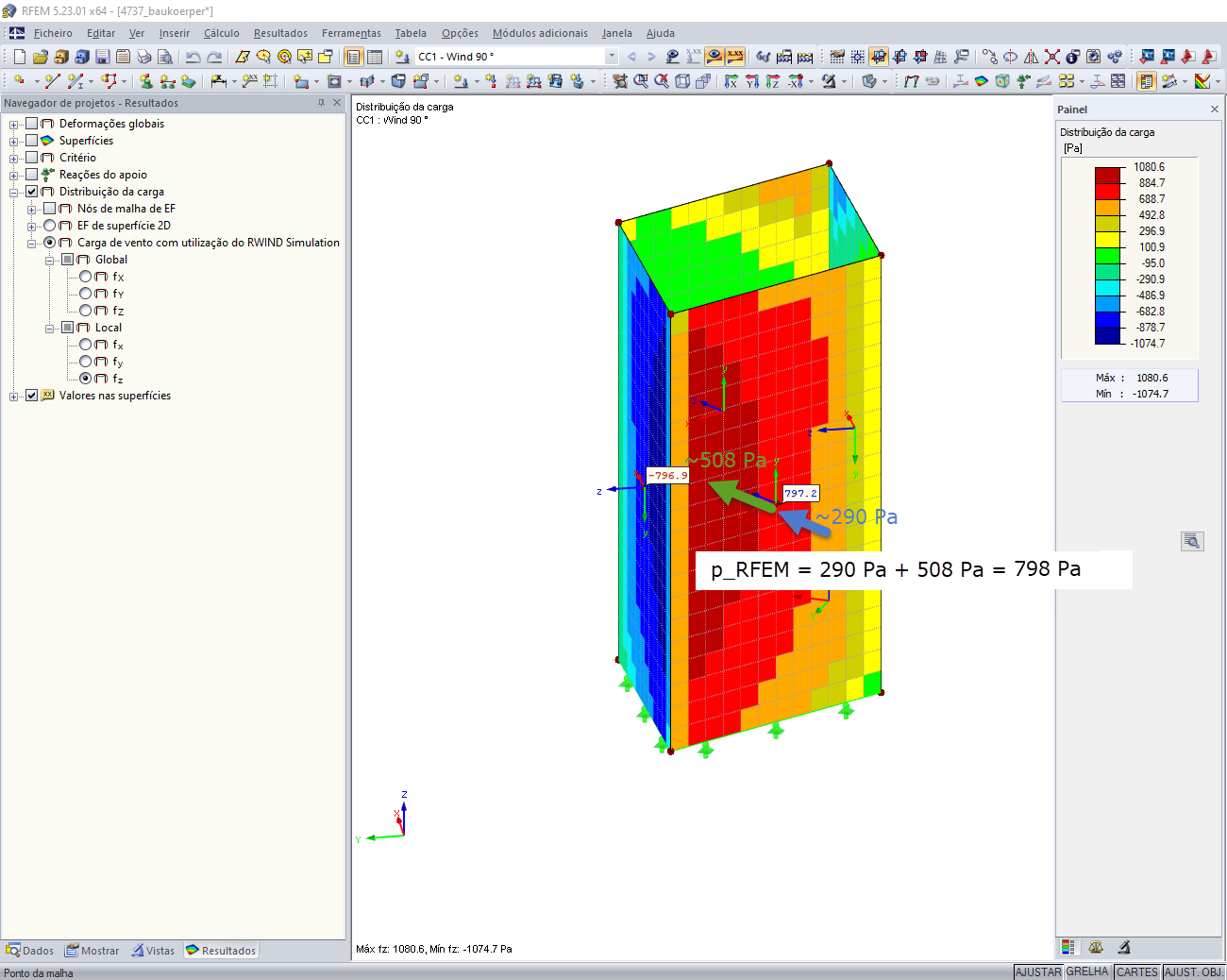Enable Critério checkbox
Image resolution: width=1227 pixels, height=980 pixels.
(32, 158)
